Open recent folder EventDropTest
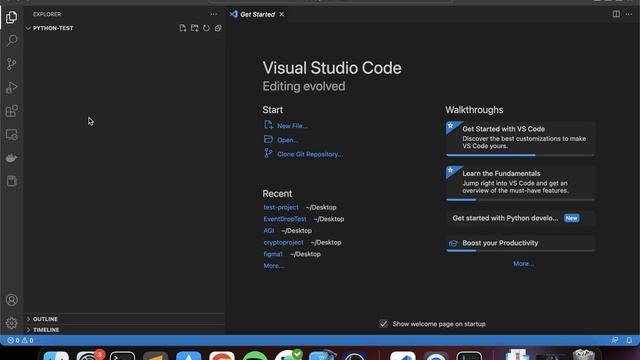 point(285,219)
